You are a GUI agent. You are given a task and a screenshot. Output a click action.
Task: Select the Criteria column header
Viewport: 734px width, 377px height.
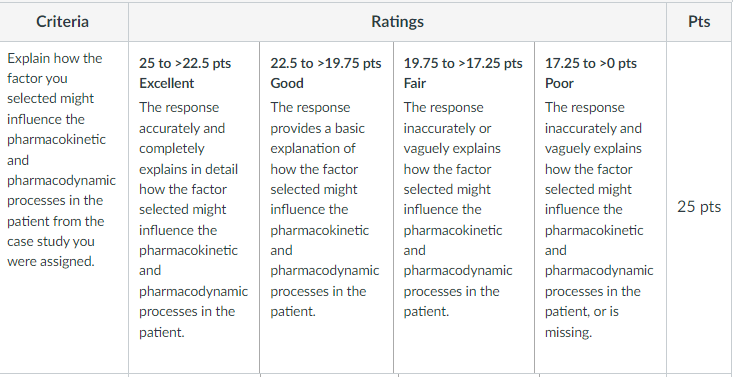click(64, 22)
